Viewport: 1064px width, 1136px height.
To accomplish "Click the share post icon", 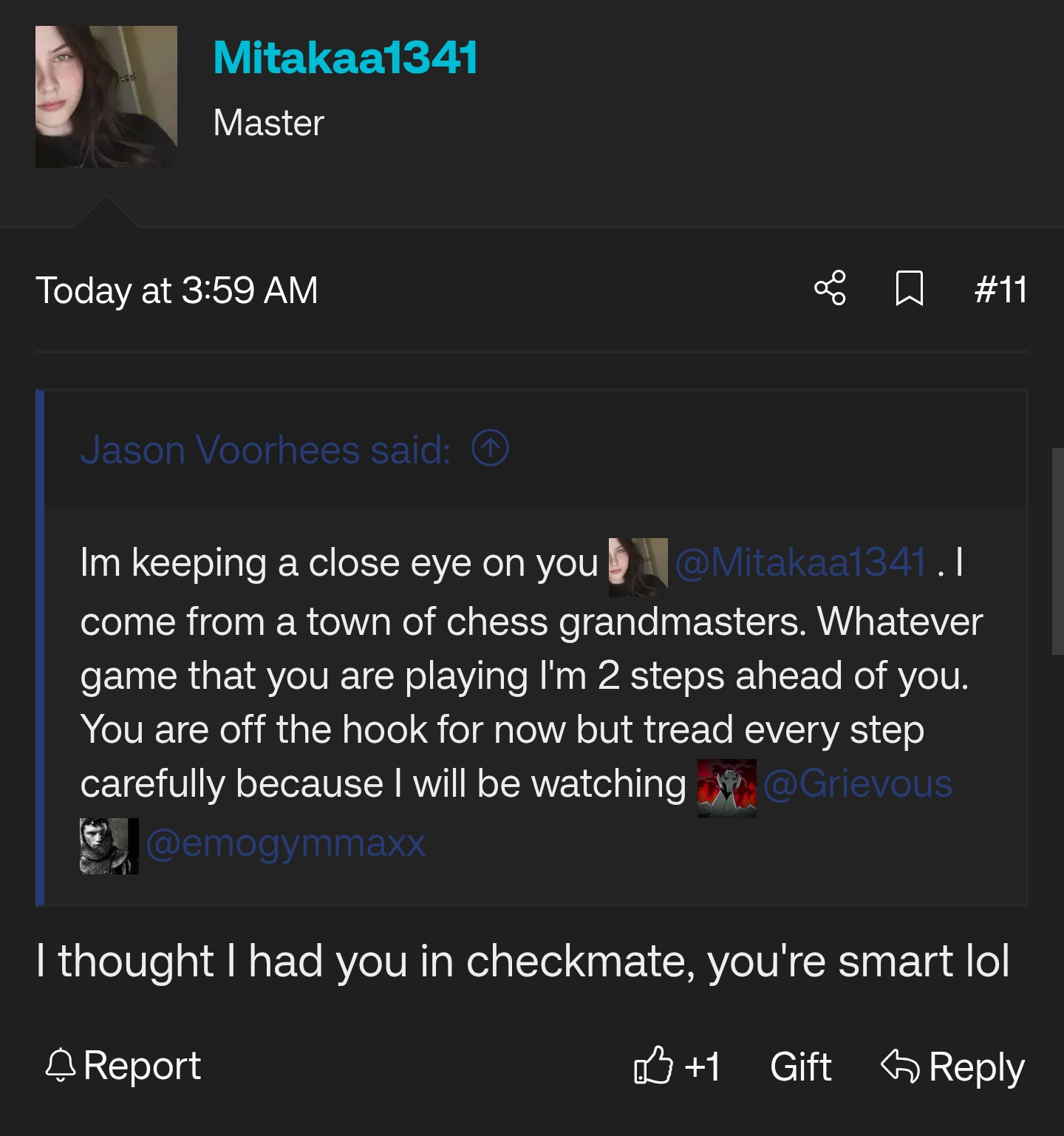I will (x=830, y=288).
